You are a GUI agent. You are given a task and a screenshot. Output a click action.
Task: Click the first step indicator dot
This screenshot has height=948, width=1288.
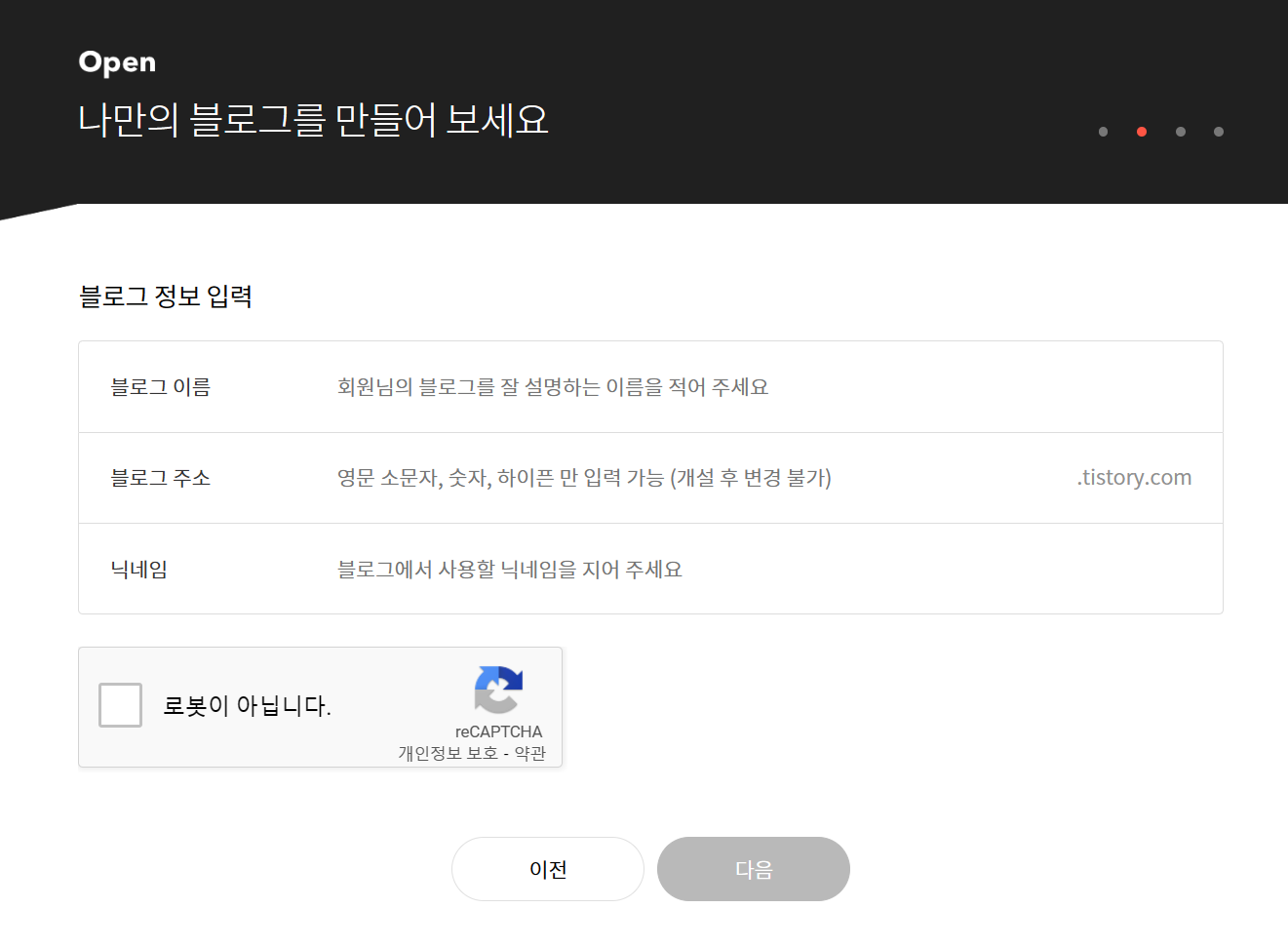pos(1103,132)
